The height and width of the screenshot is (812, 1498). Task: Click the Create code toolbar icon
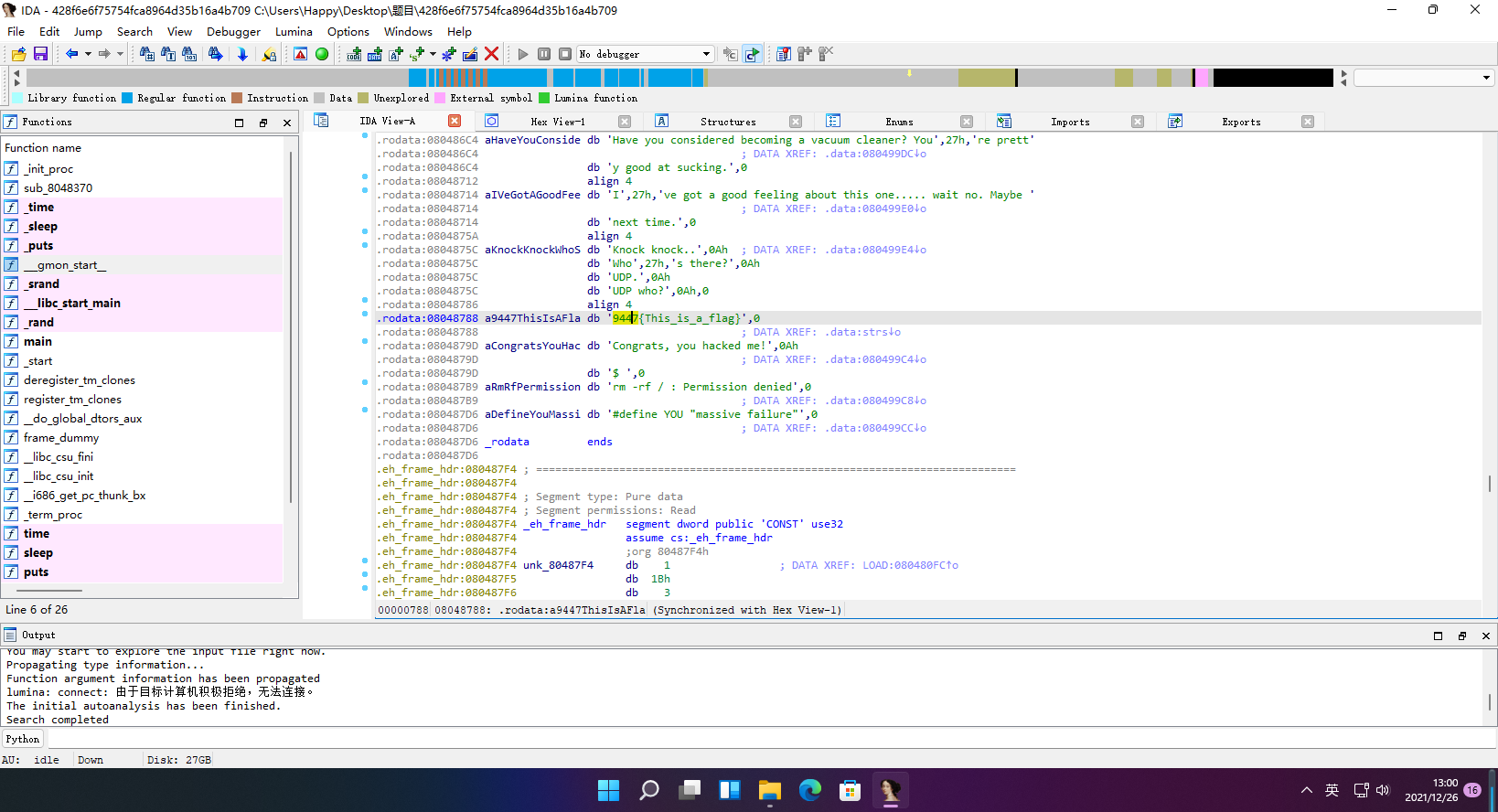(354, 54)
